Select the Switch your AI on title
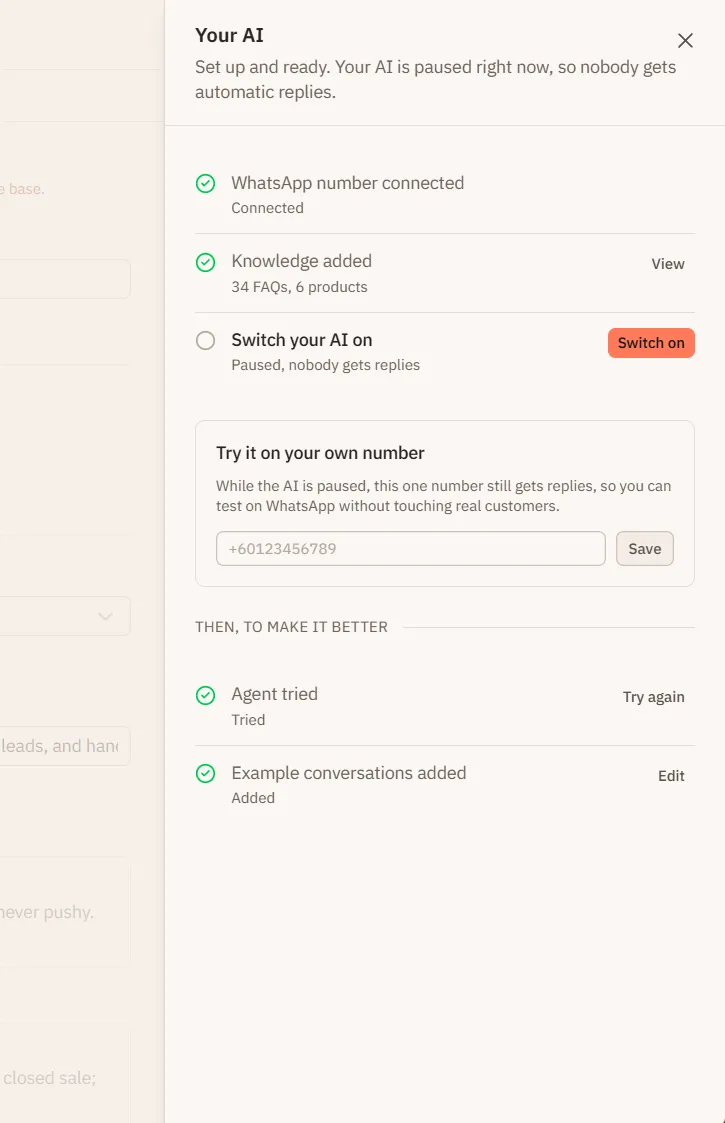The width and height of the screenshot is (725, 1123). click(x=302, y=340)
